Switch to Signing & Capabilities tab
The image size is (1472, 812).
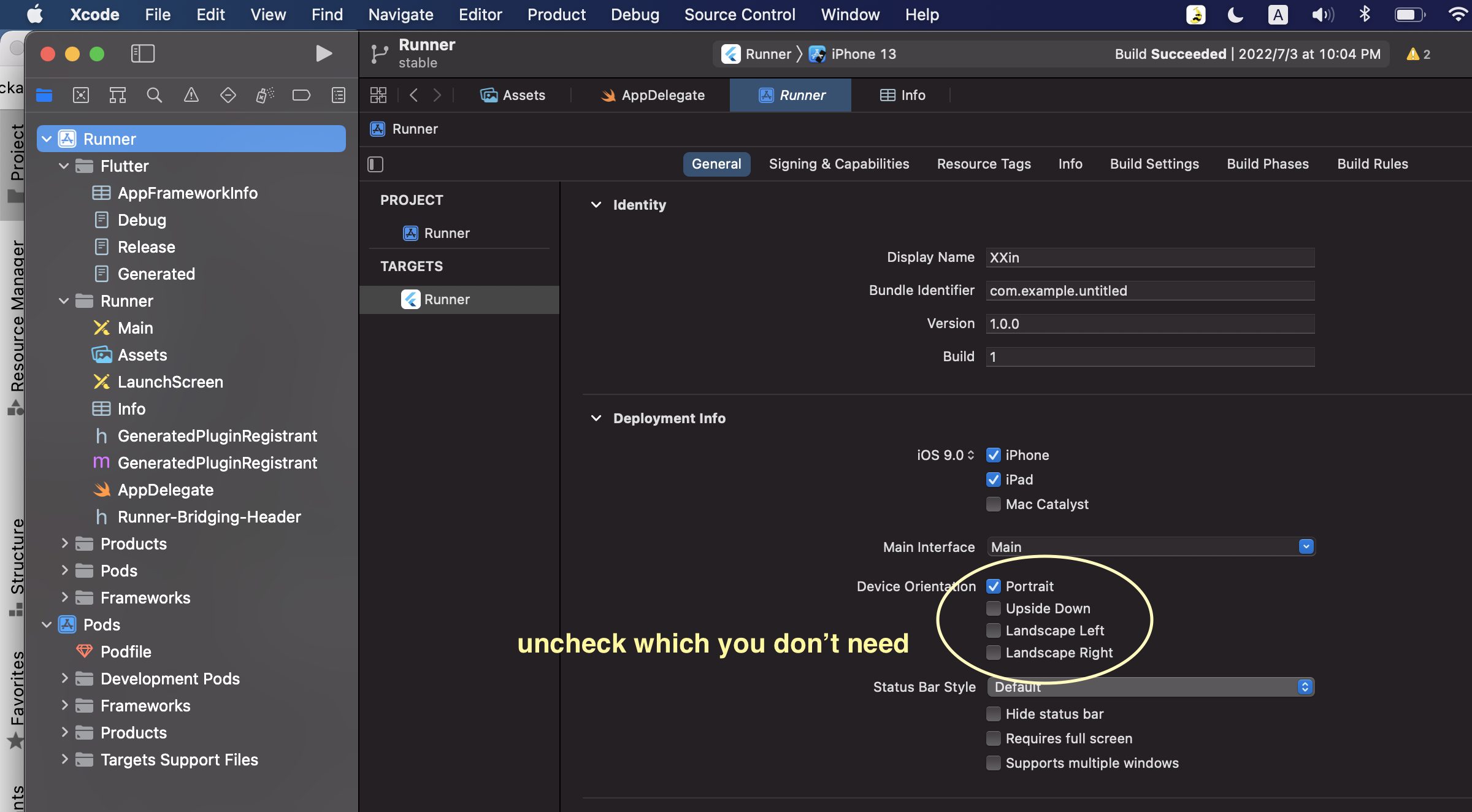click(839, 164)
